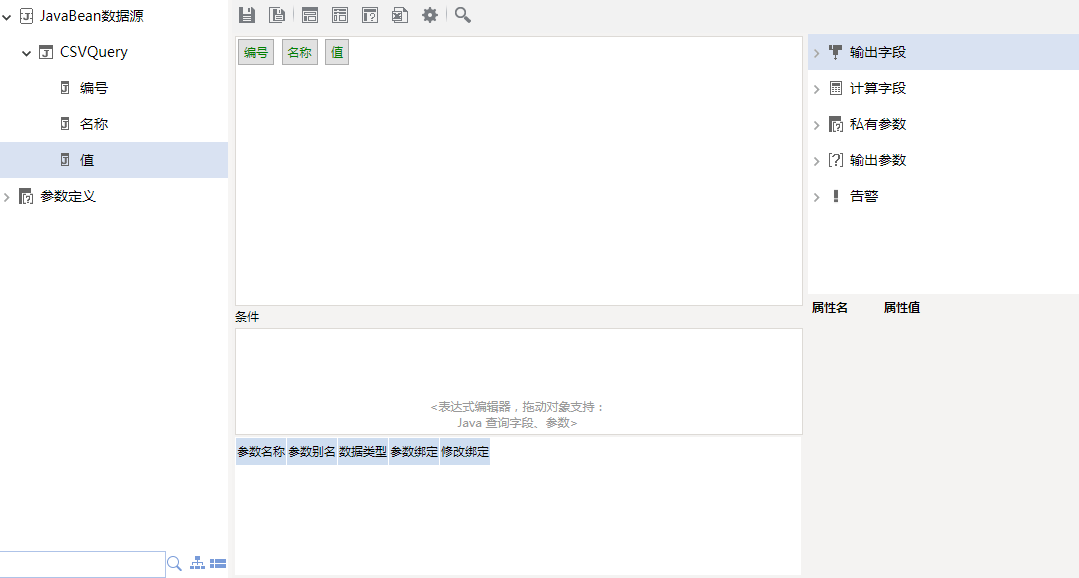Click the export document icon in toolbar

coord(400,14)
